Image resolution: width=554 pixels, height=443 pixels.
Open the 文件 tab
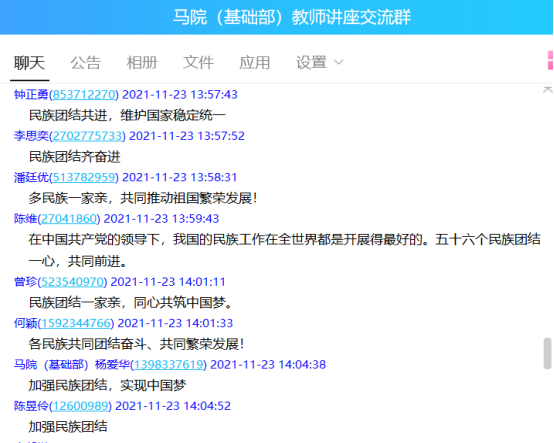(198, 63)
